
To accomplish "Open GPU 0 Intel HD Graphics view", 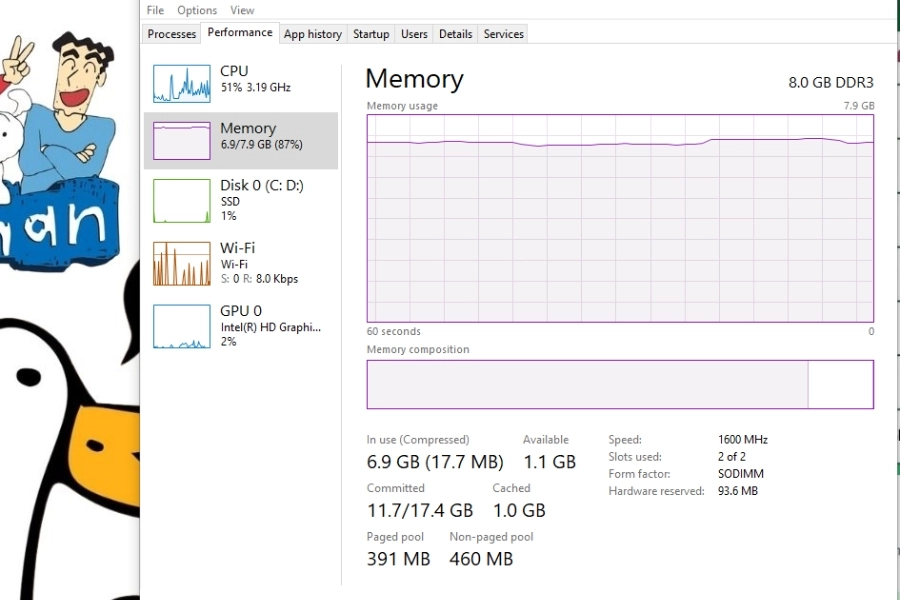I will tap(241, 326).
